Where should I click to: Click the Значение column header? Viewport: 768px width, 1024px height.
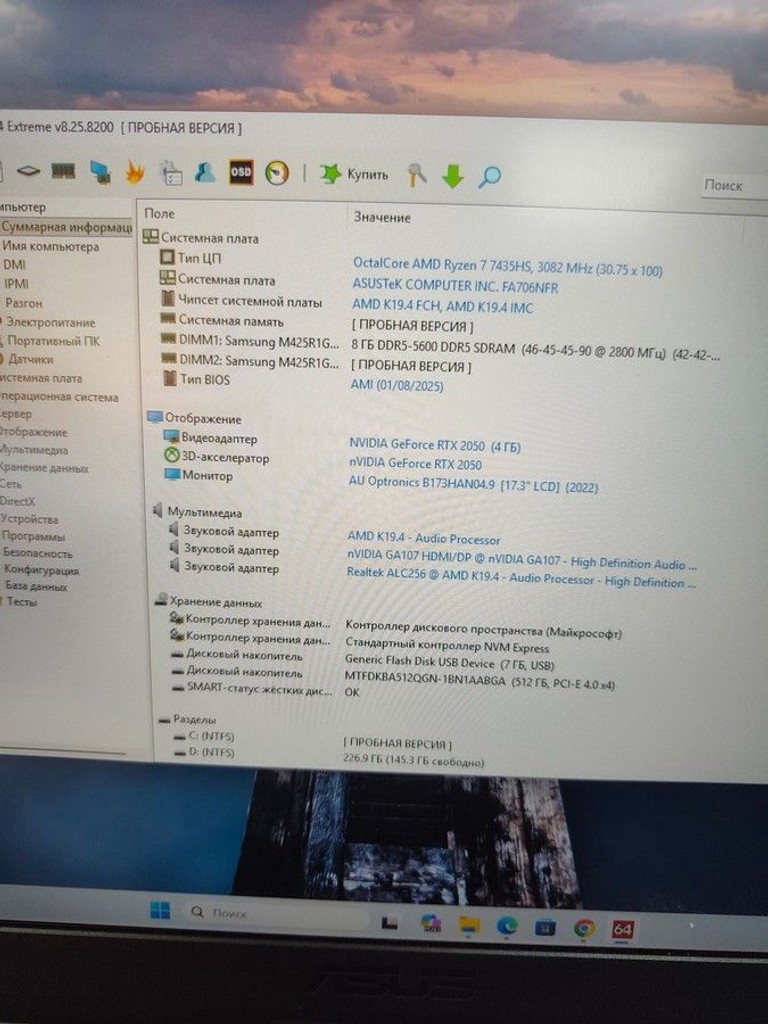pyautogui.click(x=382, y=217)
